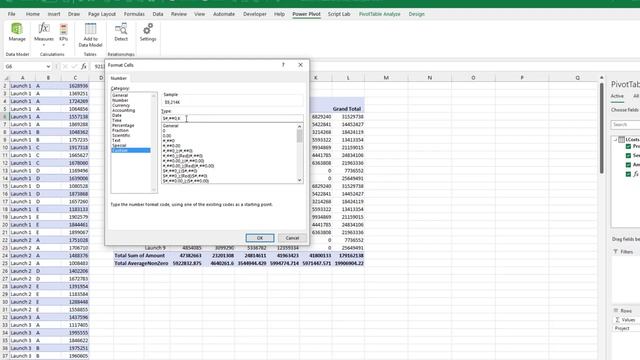The height and width of the screenshot is (360, 640).
Task: Select the Number tab in Format Cells
Action: click(x=119, y=78)
